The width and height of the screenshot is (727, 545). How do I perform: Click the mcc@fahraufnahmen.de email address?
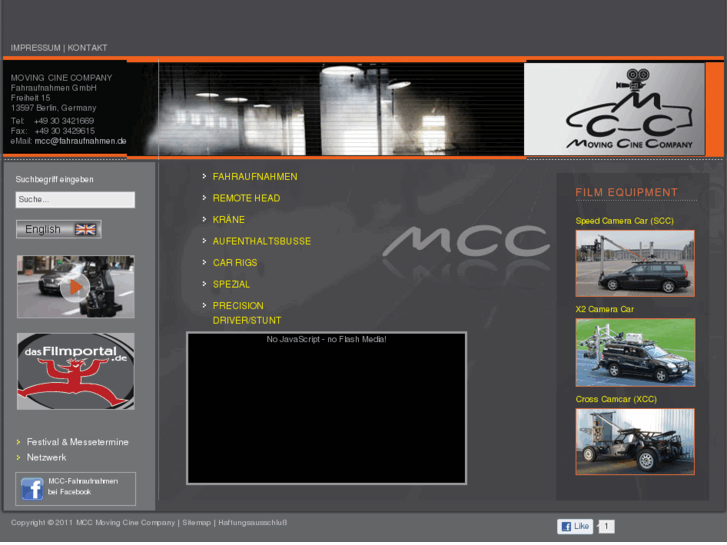pos(80,141)
